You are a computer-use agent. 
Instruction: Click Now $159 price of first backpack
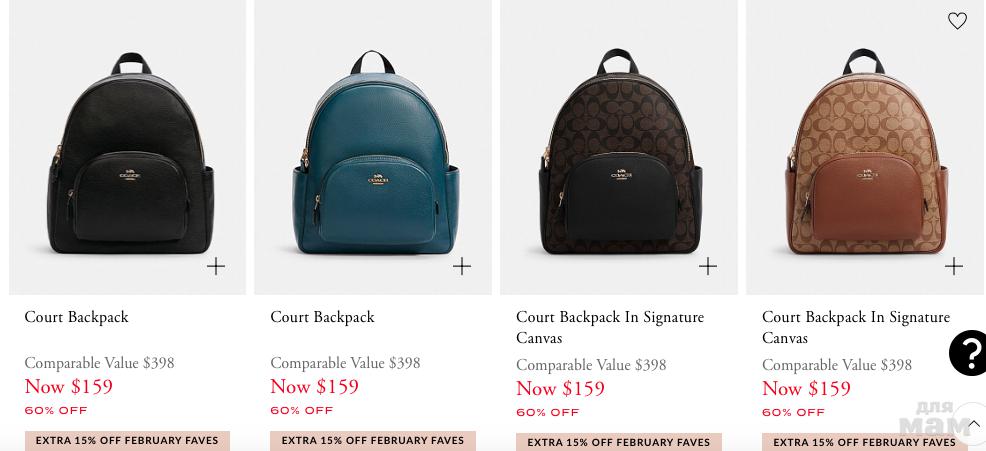(x=69, y=386)
